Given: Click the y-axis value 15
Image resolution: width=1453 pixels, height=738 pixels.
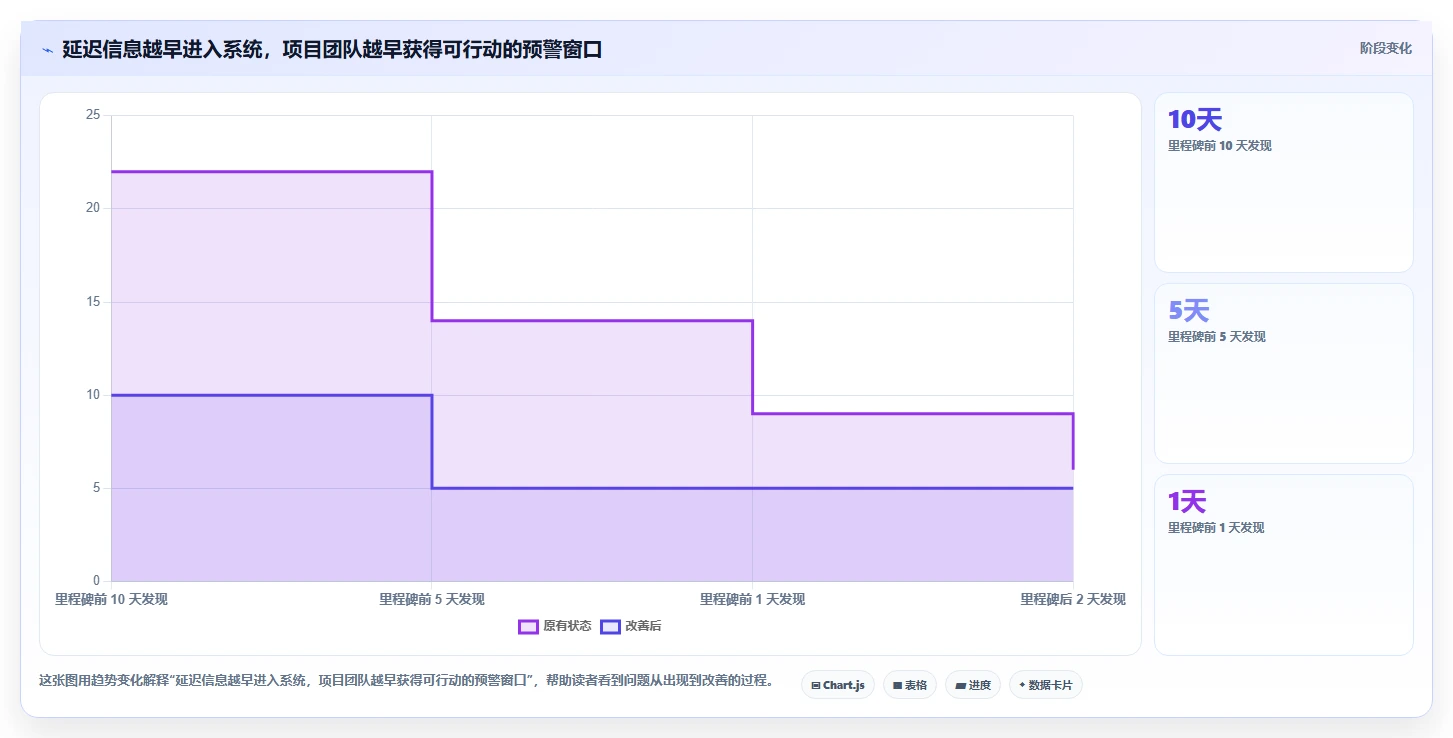Looking at the screenshot, I should [93, 301].
